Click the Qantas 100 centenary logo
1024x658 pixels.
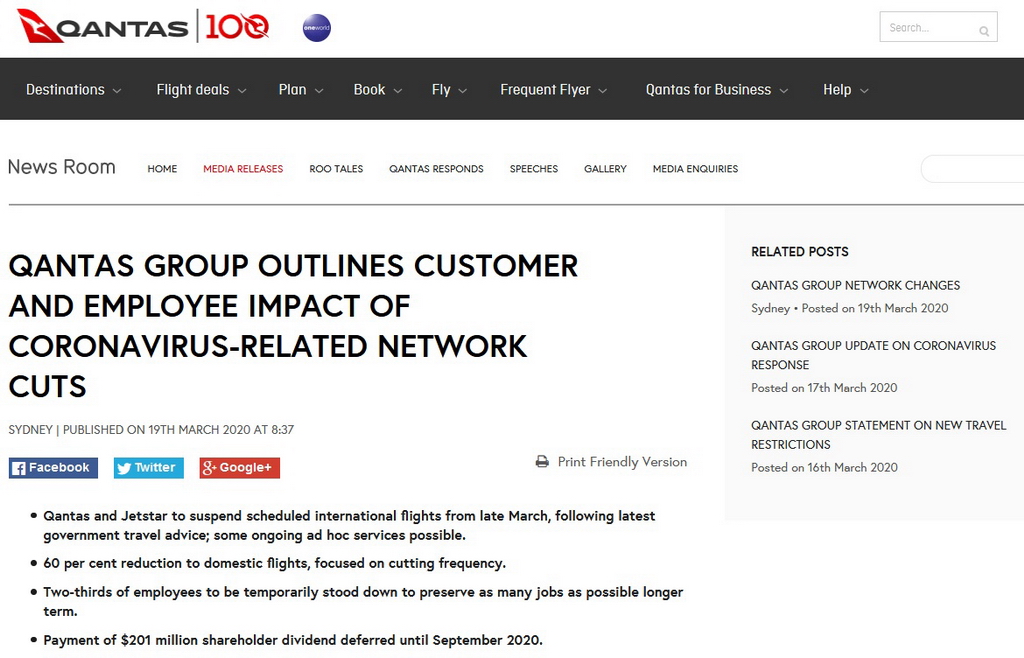click(x=237, y=27)
